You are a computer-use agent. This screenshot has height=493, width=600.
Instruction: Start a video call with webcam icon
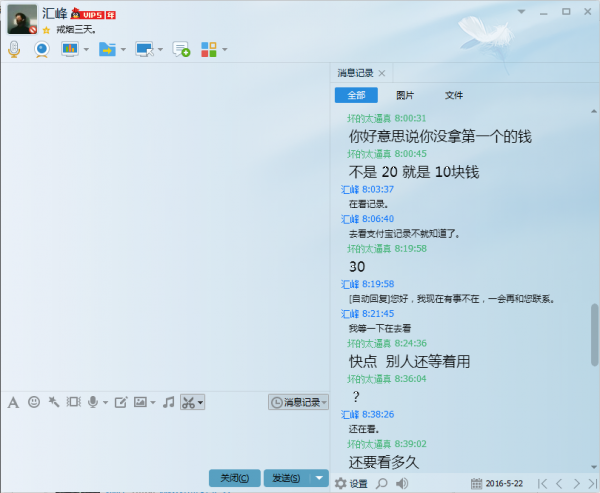(x=42, y=49)
